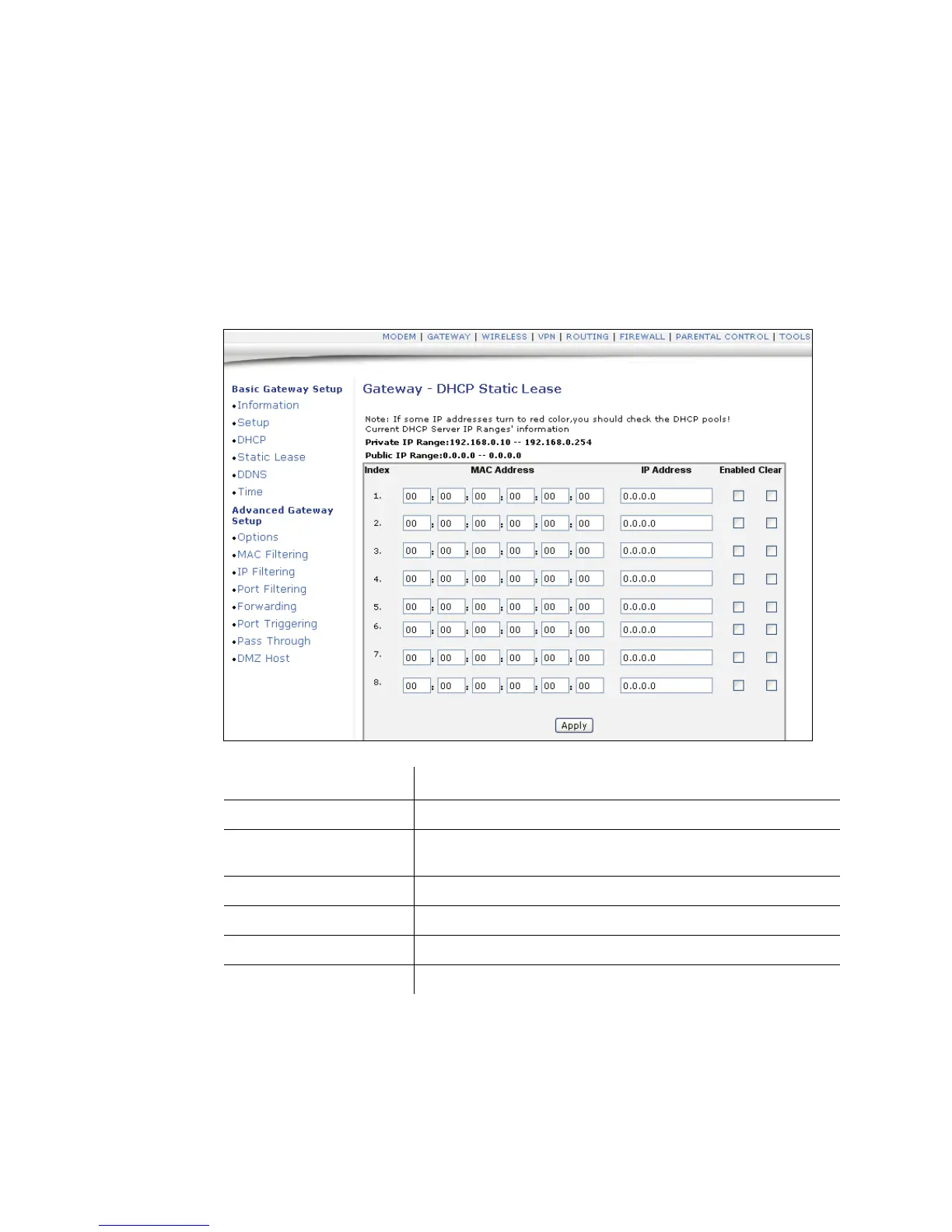Focus the IP Address field in row 7
952x1232 pixels.
click(667, 658)
